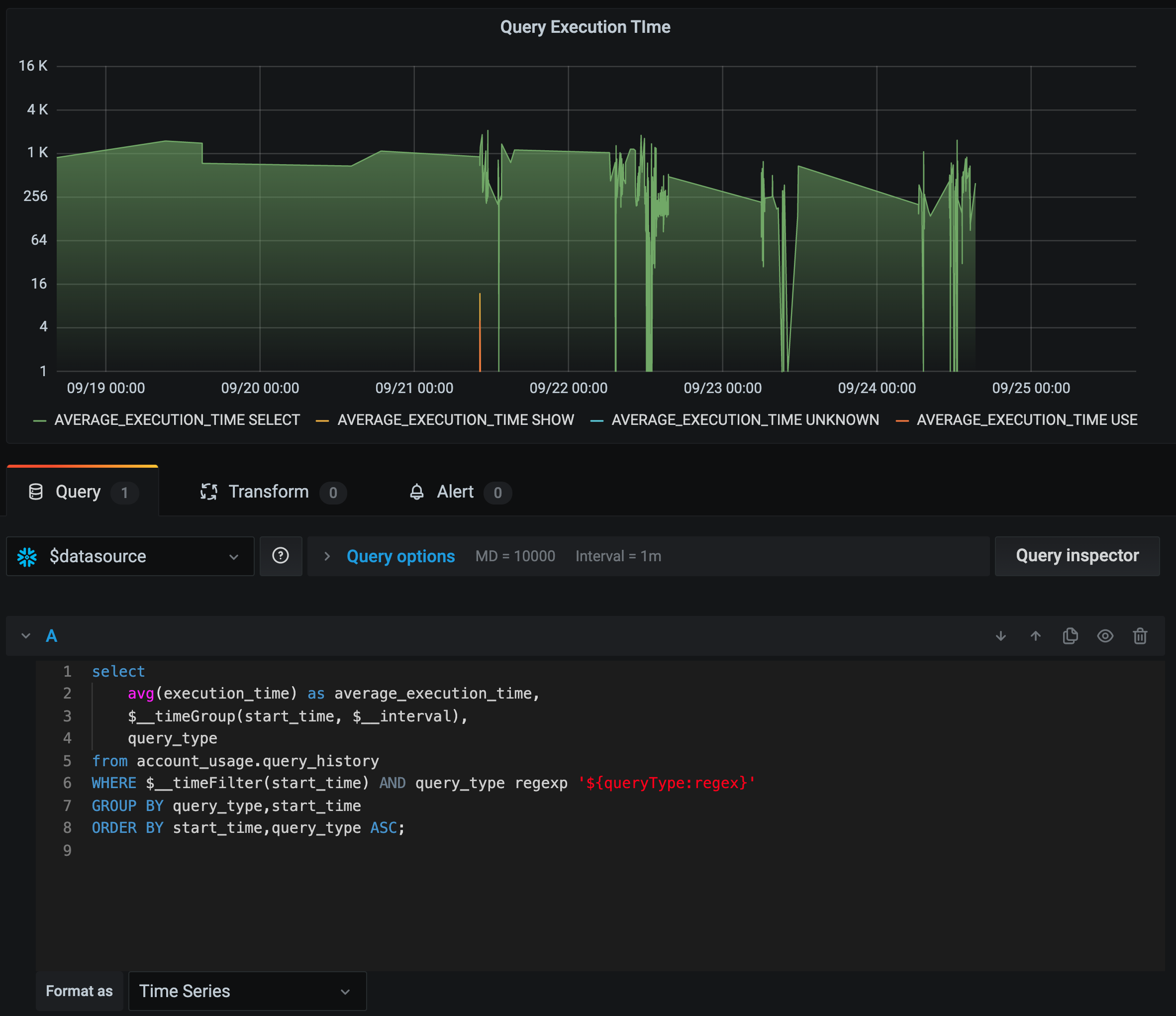Click the WHERE $__timeFilter line in editor
This screenshot has width=1176, height=1016.
(x=423, y=783)
